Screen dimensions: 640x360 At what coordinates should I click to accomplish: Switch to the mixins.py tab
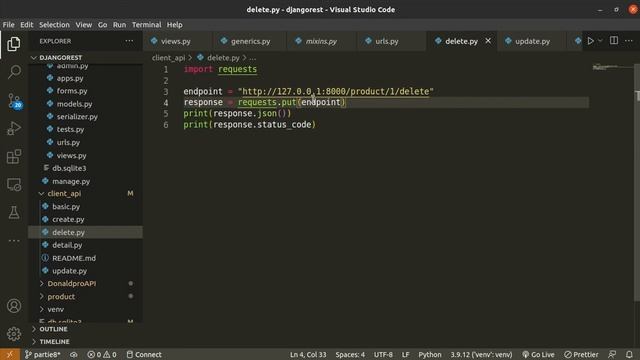click(322, 41)
